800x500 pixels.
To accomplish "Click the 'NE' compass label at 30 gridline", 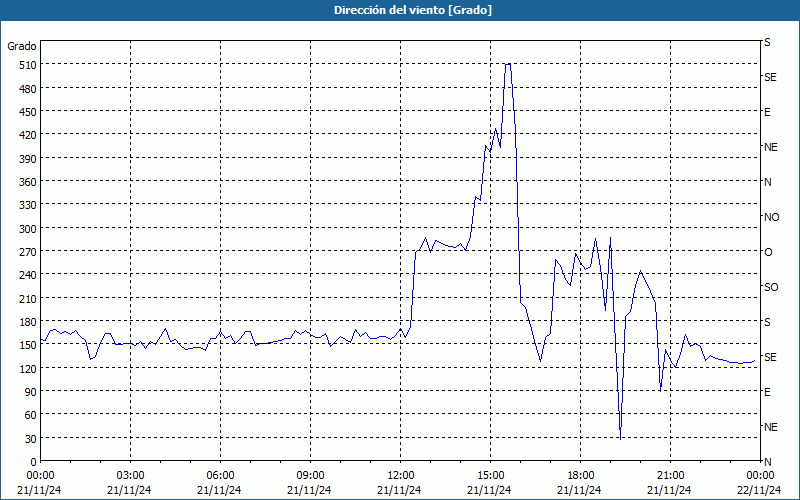I will pyautogui.click(x=770, y=427).
